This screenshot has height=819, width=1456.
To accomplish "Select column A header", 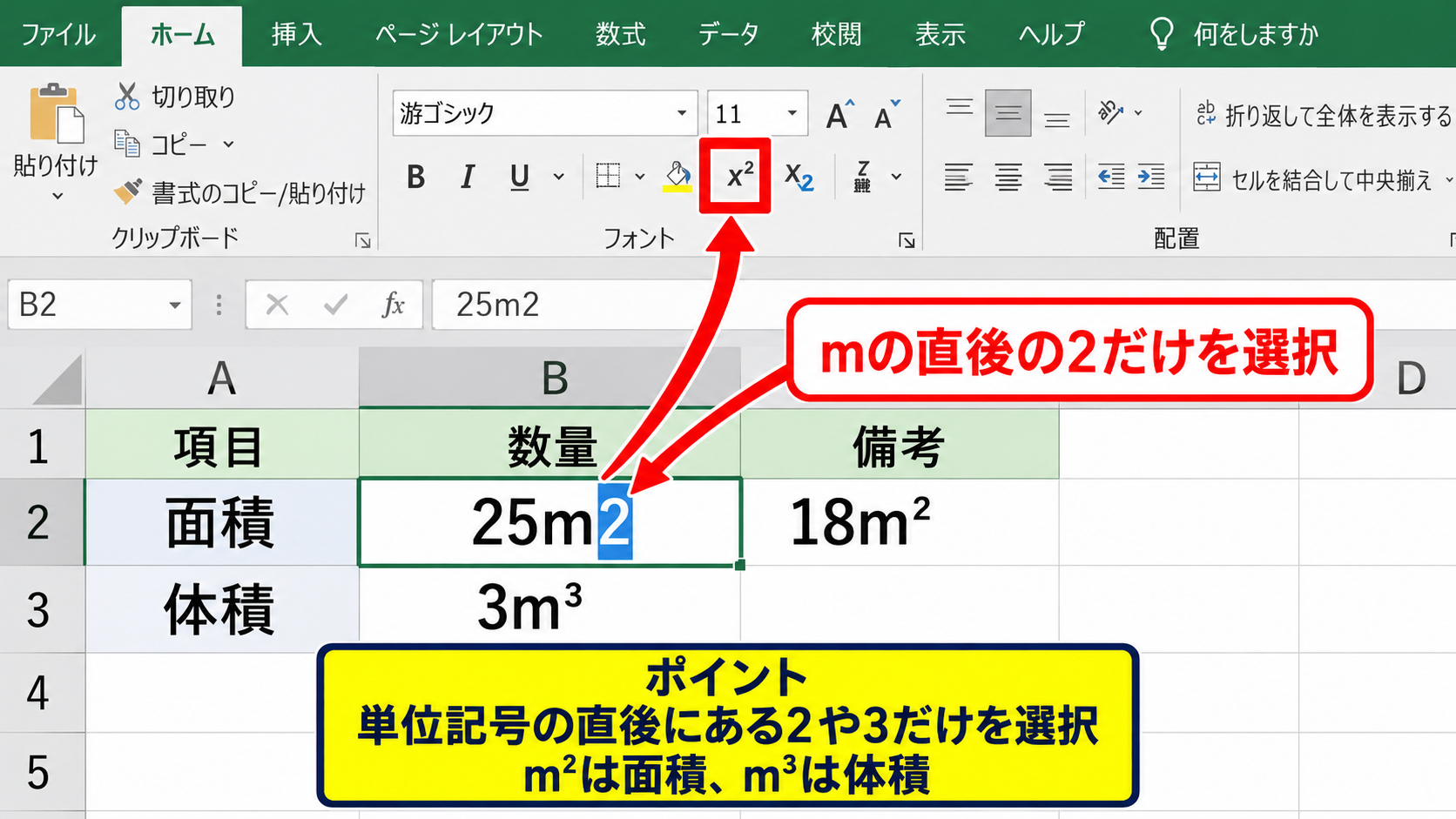I will point(222,378).
